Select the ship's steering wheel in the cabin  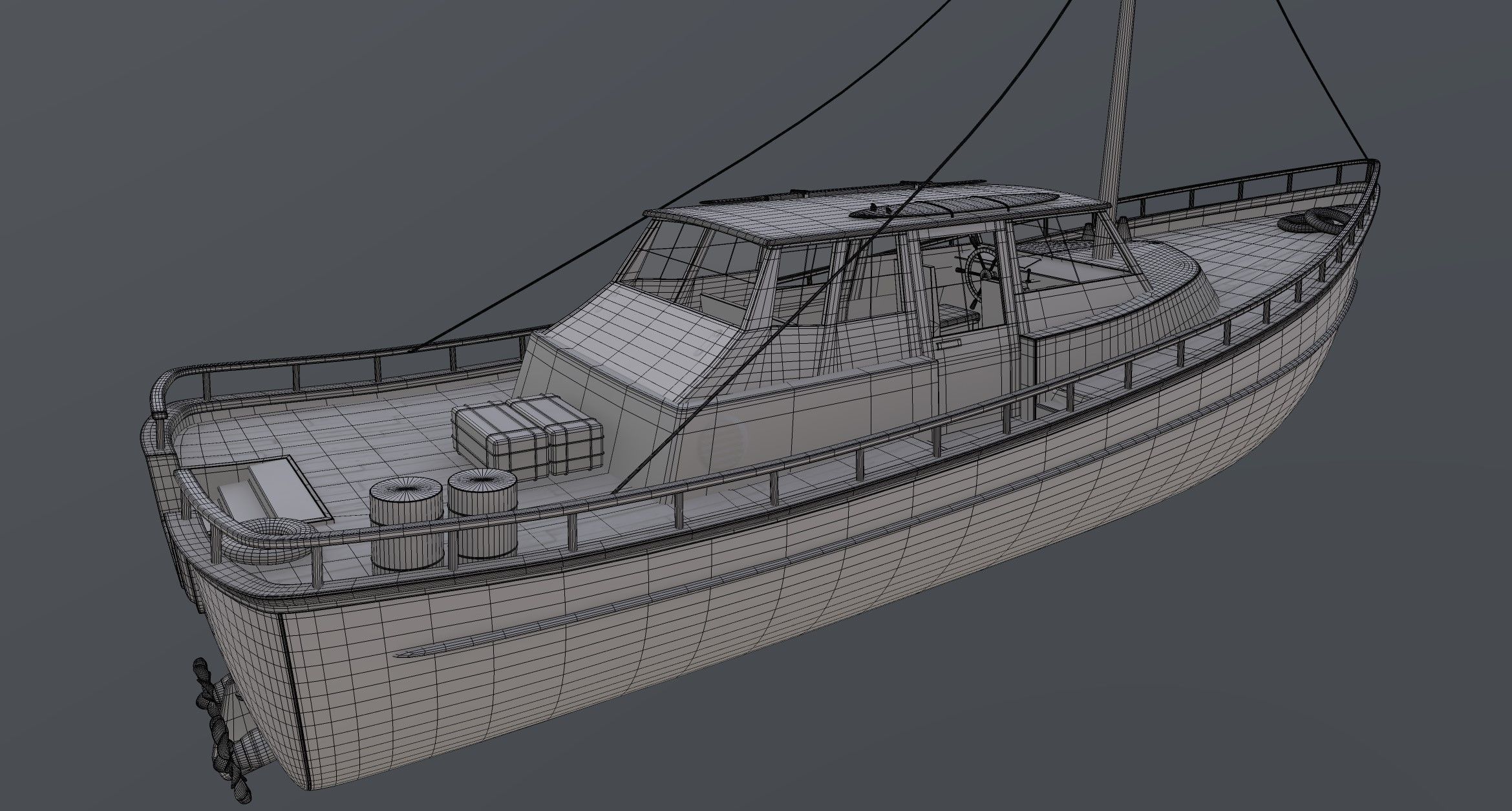[x=983, y=275]
